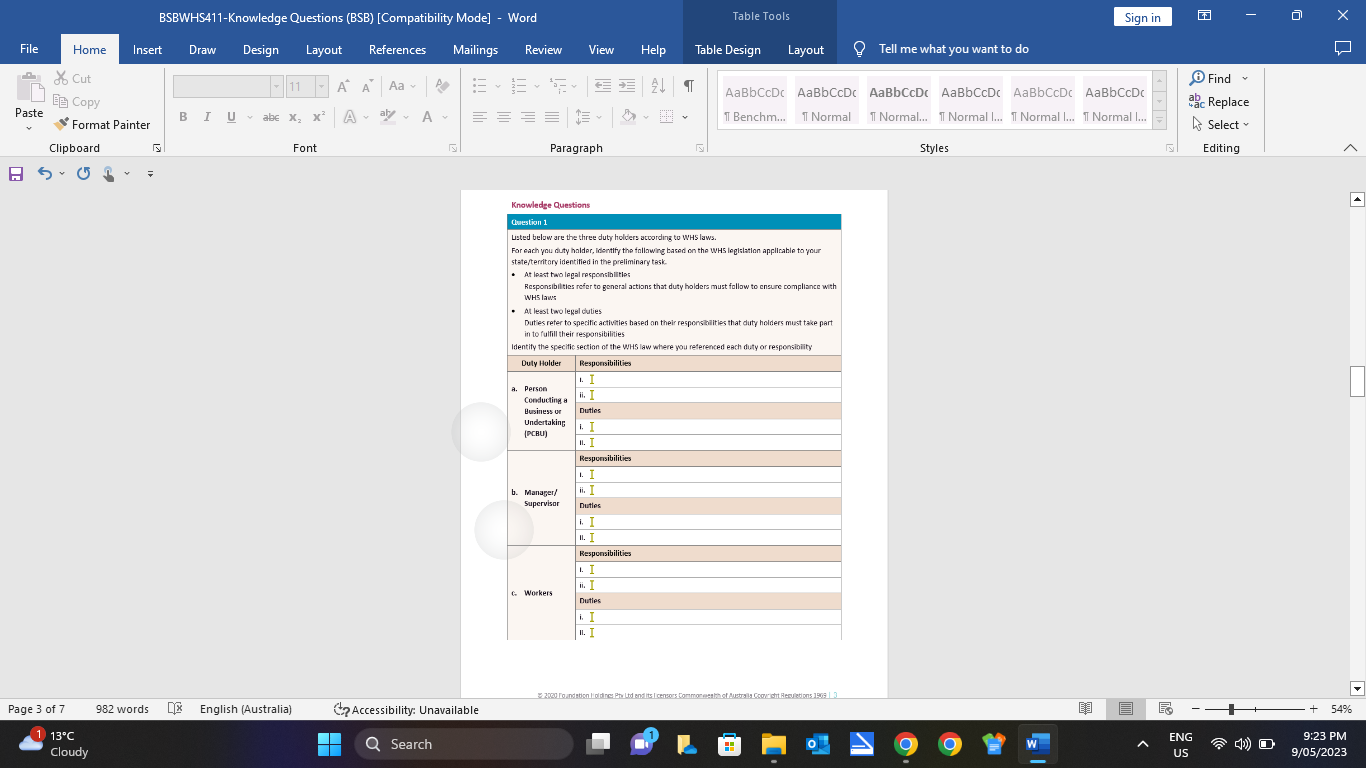
Task: Click the zoom slider handle
Action: tap(1231, 709)
